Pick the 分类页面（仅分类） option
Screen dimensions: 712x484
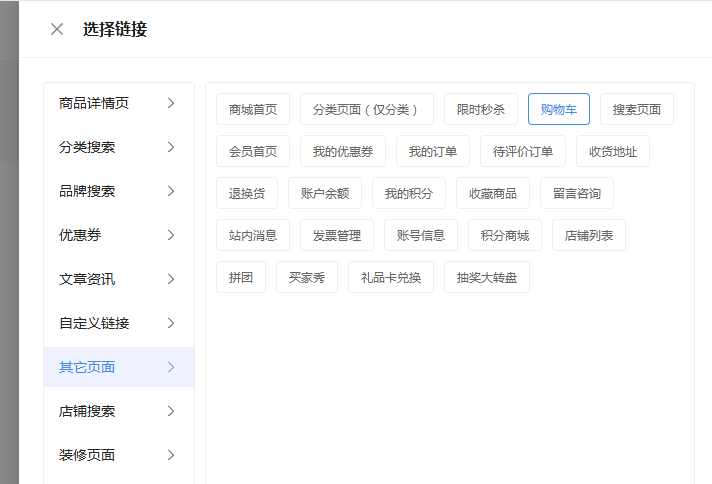pyautogui.click(x=366, y=109)
